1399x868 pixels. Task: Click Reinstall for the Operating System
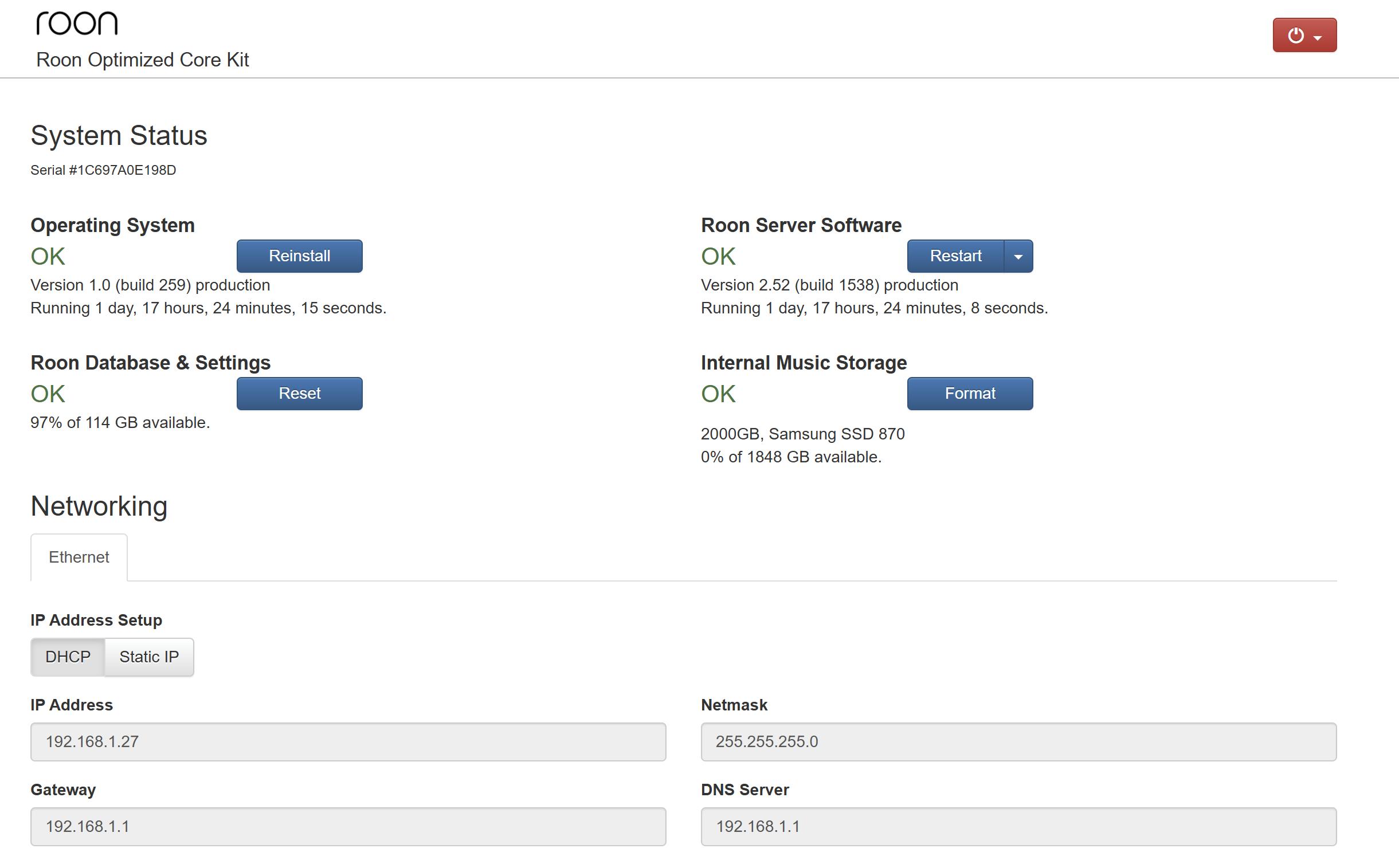tap(299, 256)
